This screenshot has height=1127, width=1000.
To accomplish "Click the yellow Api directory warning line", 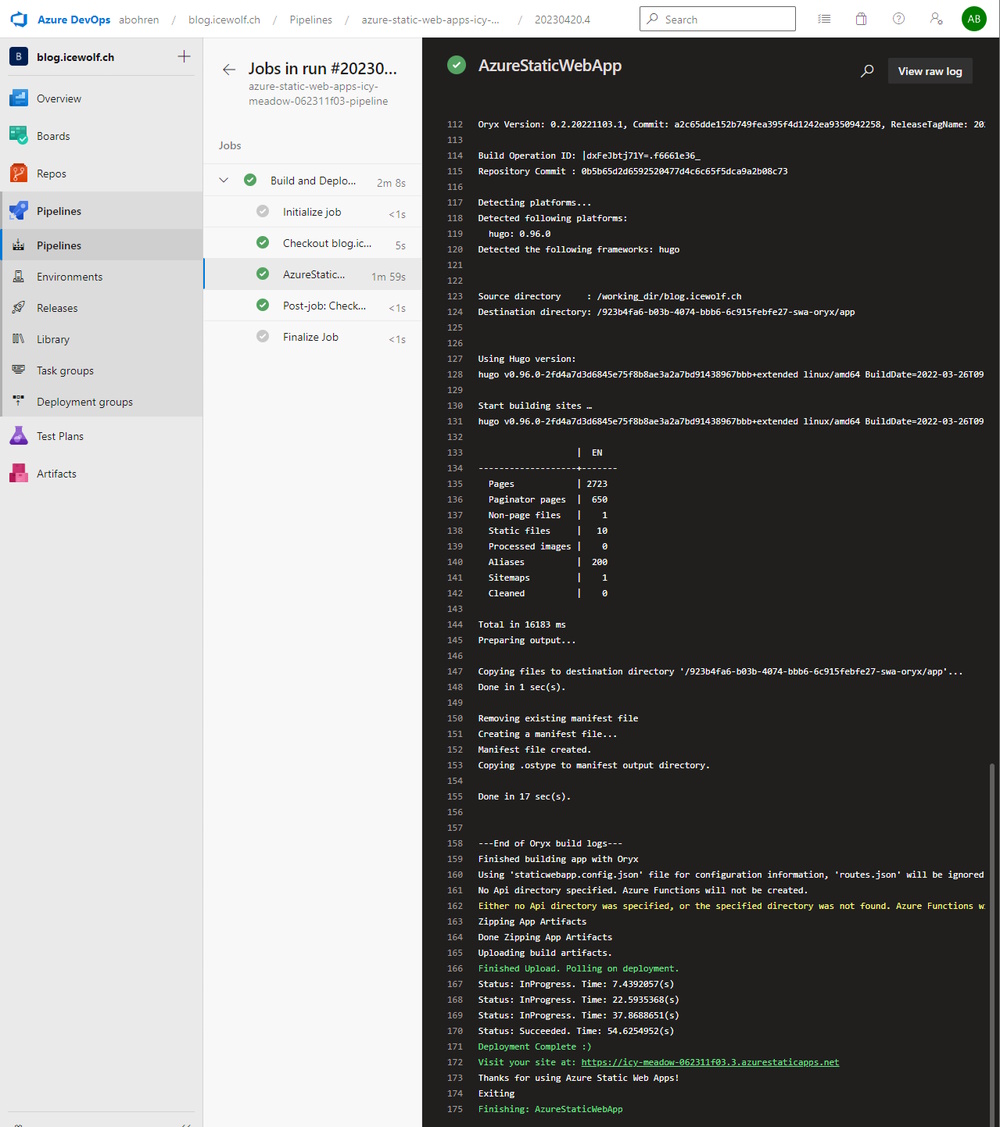I will [x=731, y=906].
